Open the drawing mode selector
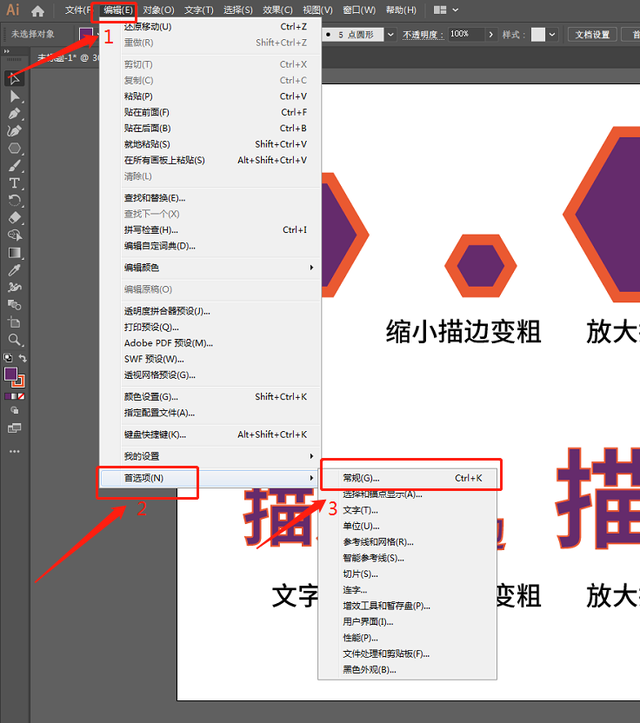The height and width of the screenshot is (723, 640). 14,410
